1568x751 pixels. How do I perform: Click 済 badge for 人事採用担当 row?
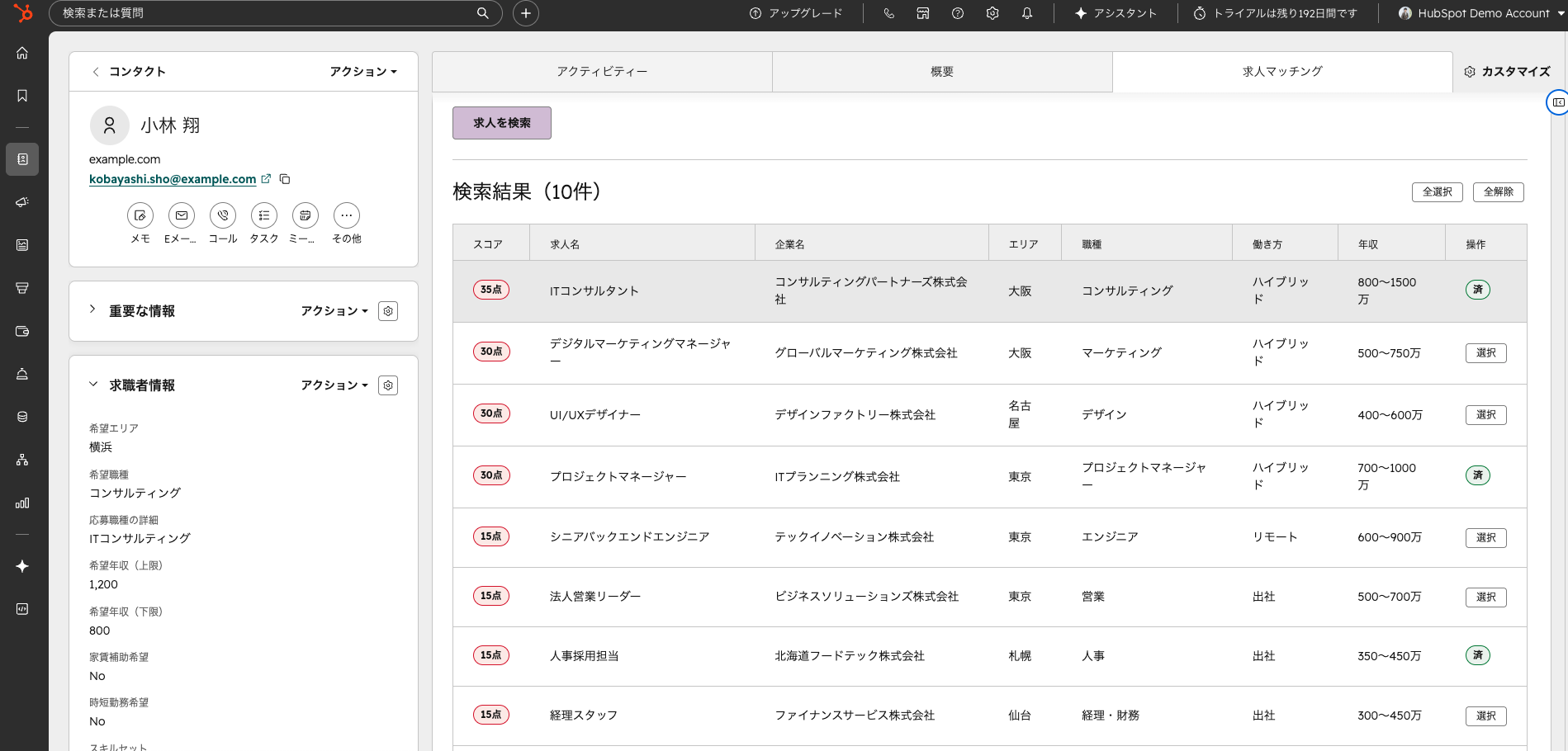[x=1478, y=655]
